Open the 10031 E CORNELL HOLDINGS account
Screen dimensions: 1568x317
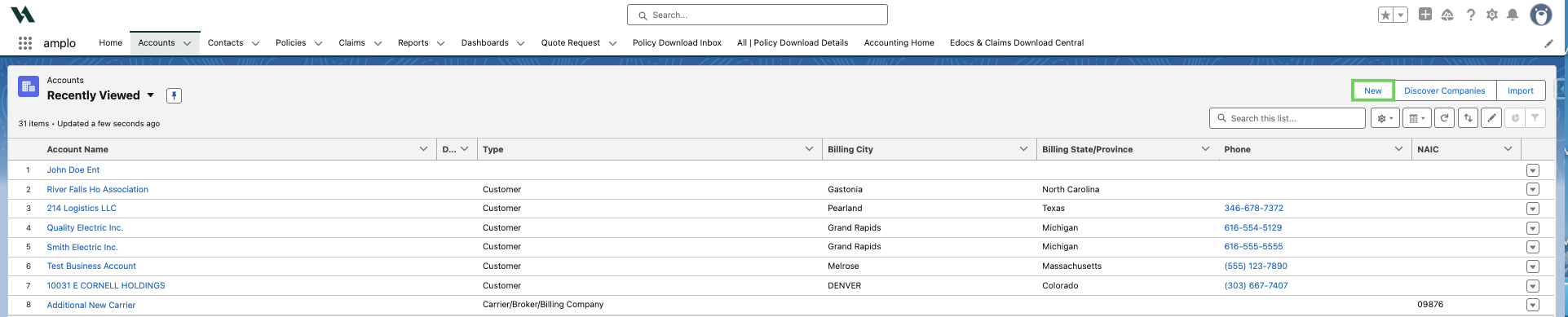pyautogui.click(x=106, y=286)
